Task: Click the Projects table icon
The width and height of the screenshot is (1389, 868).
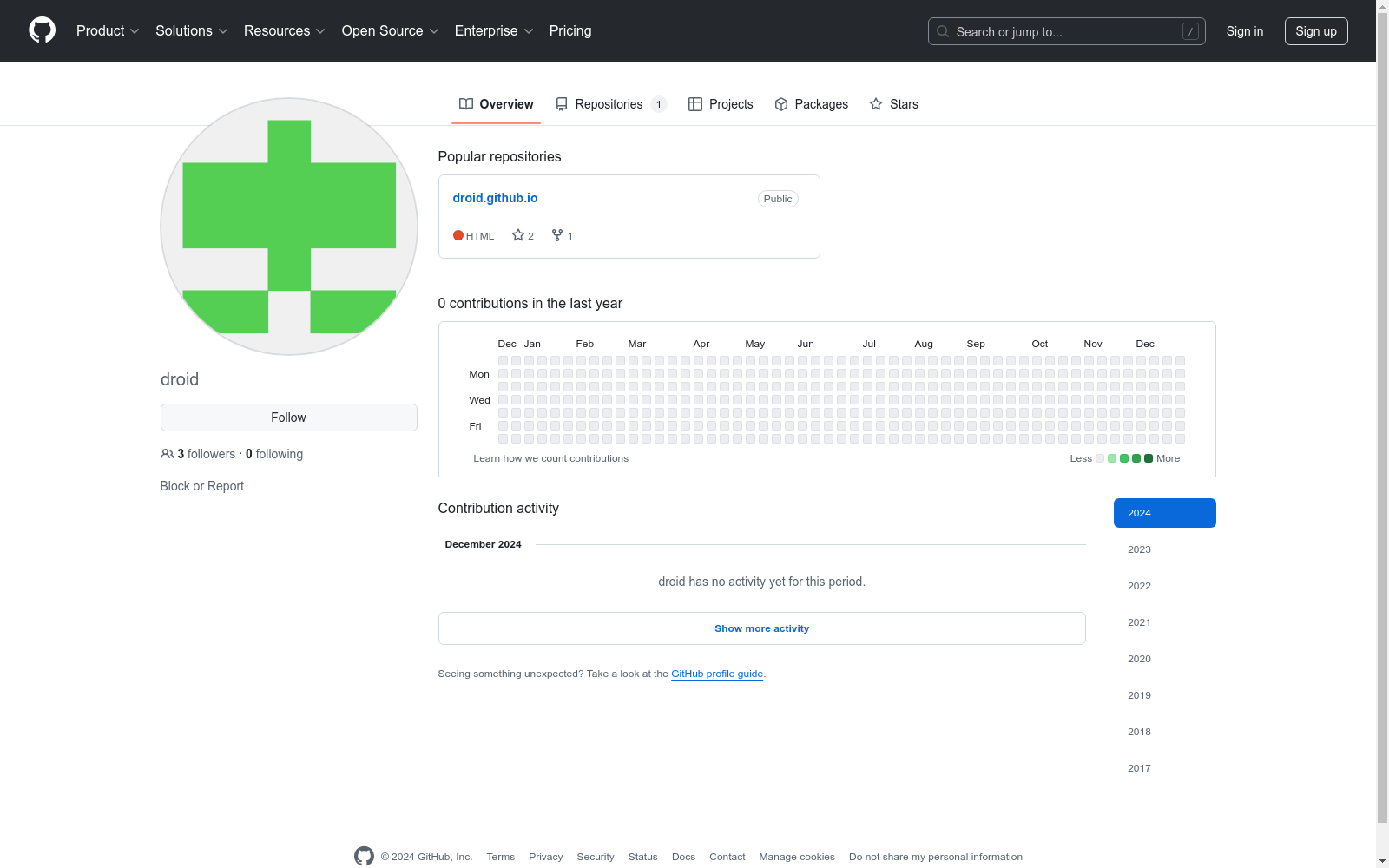Action: [695, 104]
